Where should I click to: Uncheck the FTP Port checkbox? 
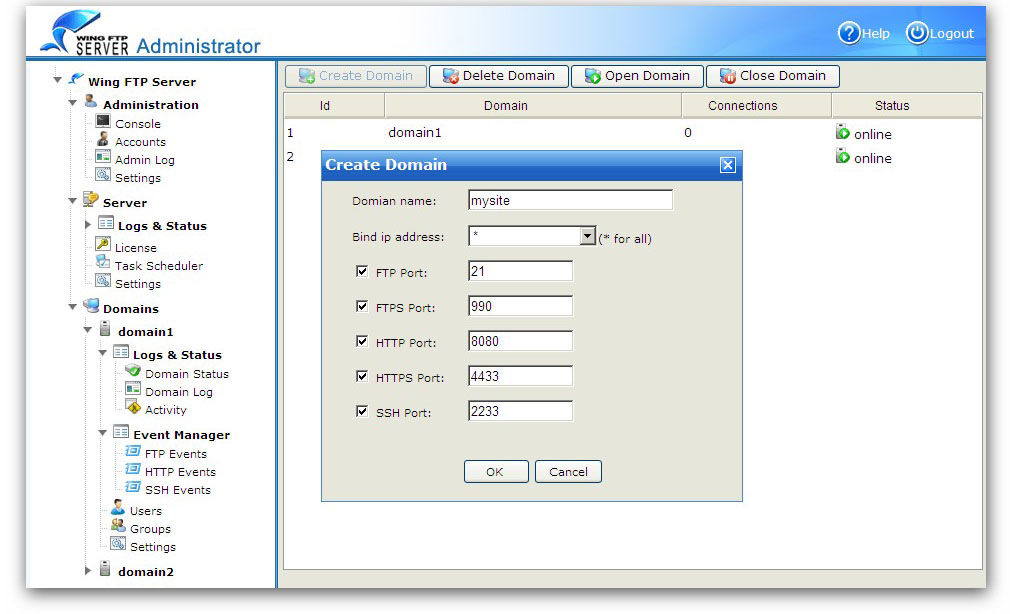[x=362, y=272]
